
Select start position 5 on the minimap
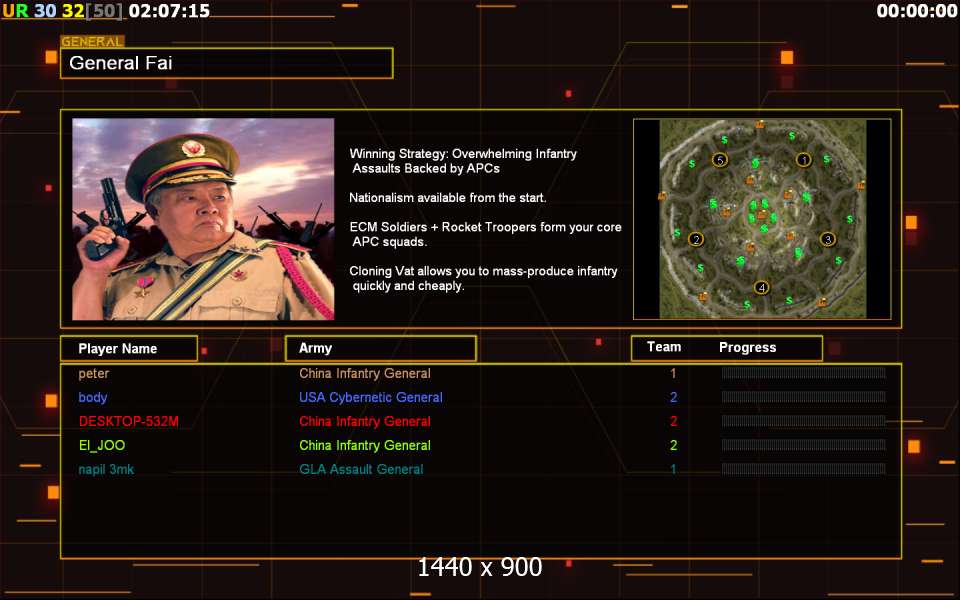720,160
